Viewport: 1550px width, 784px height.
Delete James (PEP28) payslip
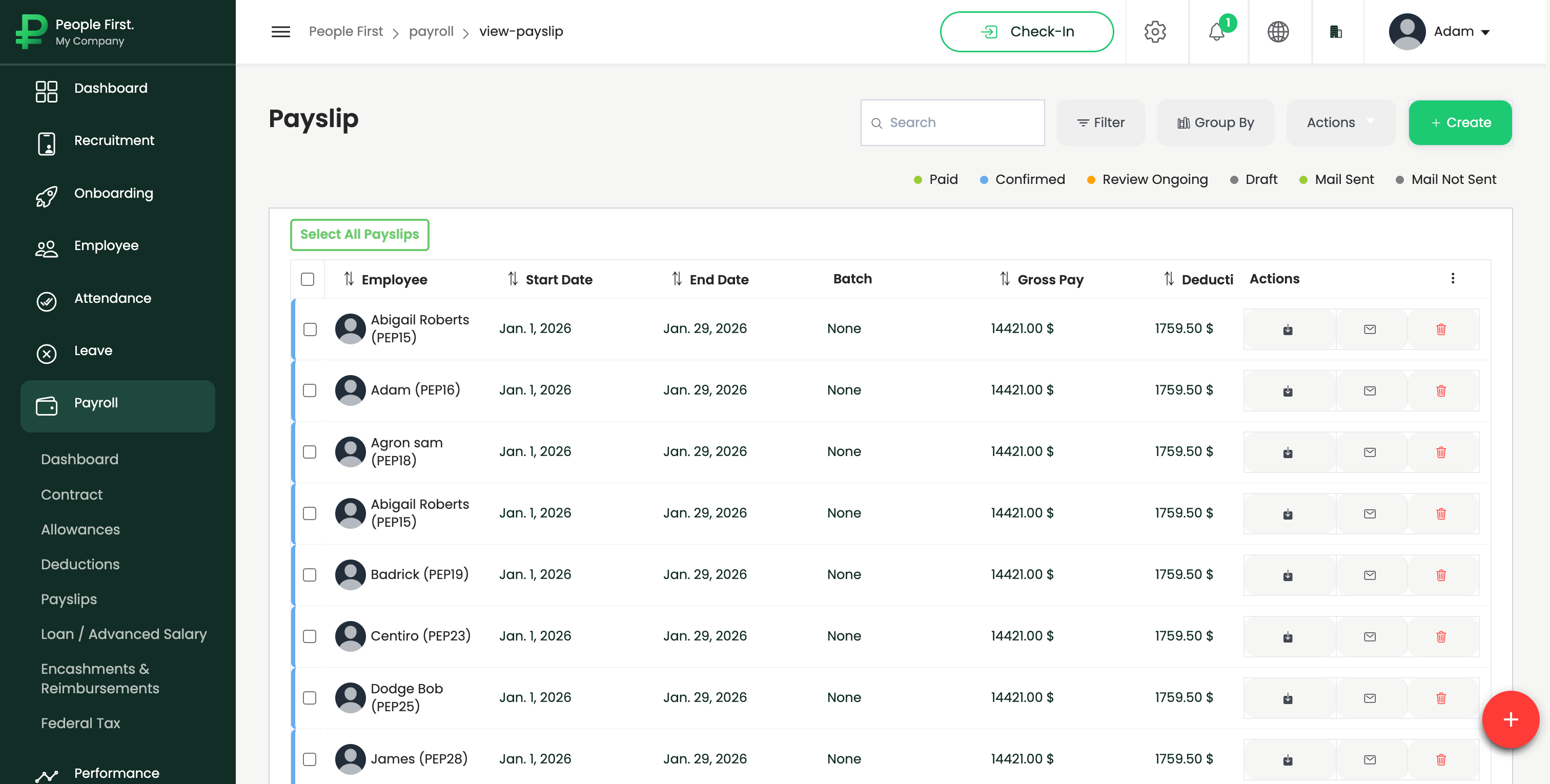point(1440,759)
